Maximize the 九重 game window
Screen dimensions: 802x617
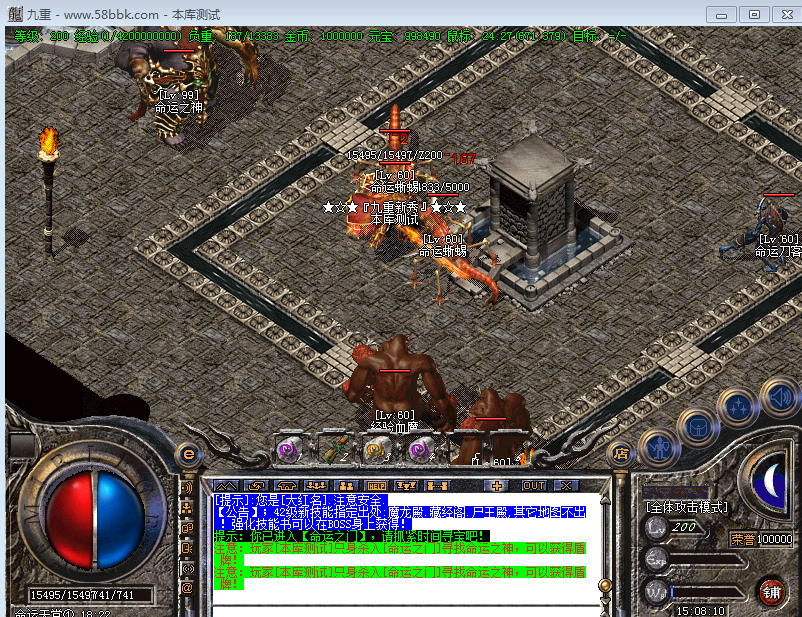coord(754,15)
